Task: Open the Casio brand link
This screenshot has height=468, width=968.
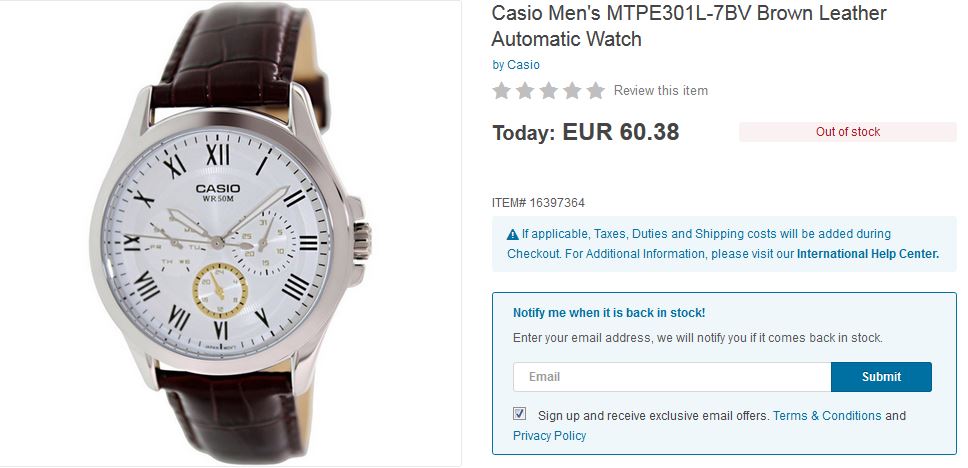Action: [523, 65]
